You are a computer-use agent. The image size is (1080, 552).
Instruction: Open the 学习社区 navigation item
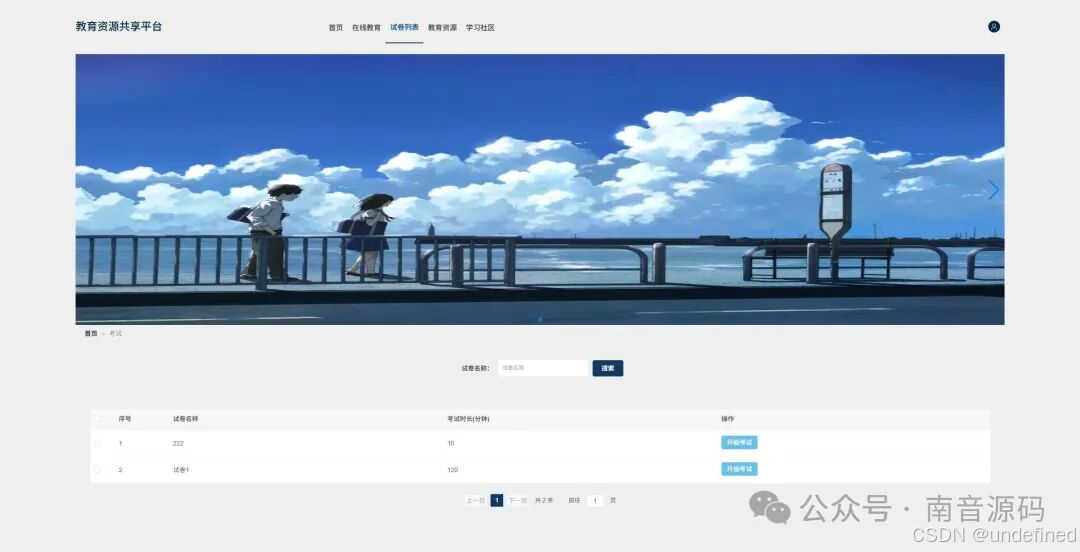480,28
